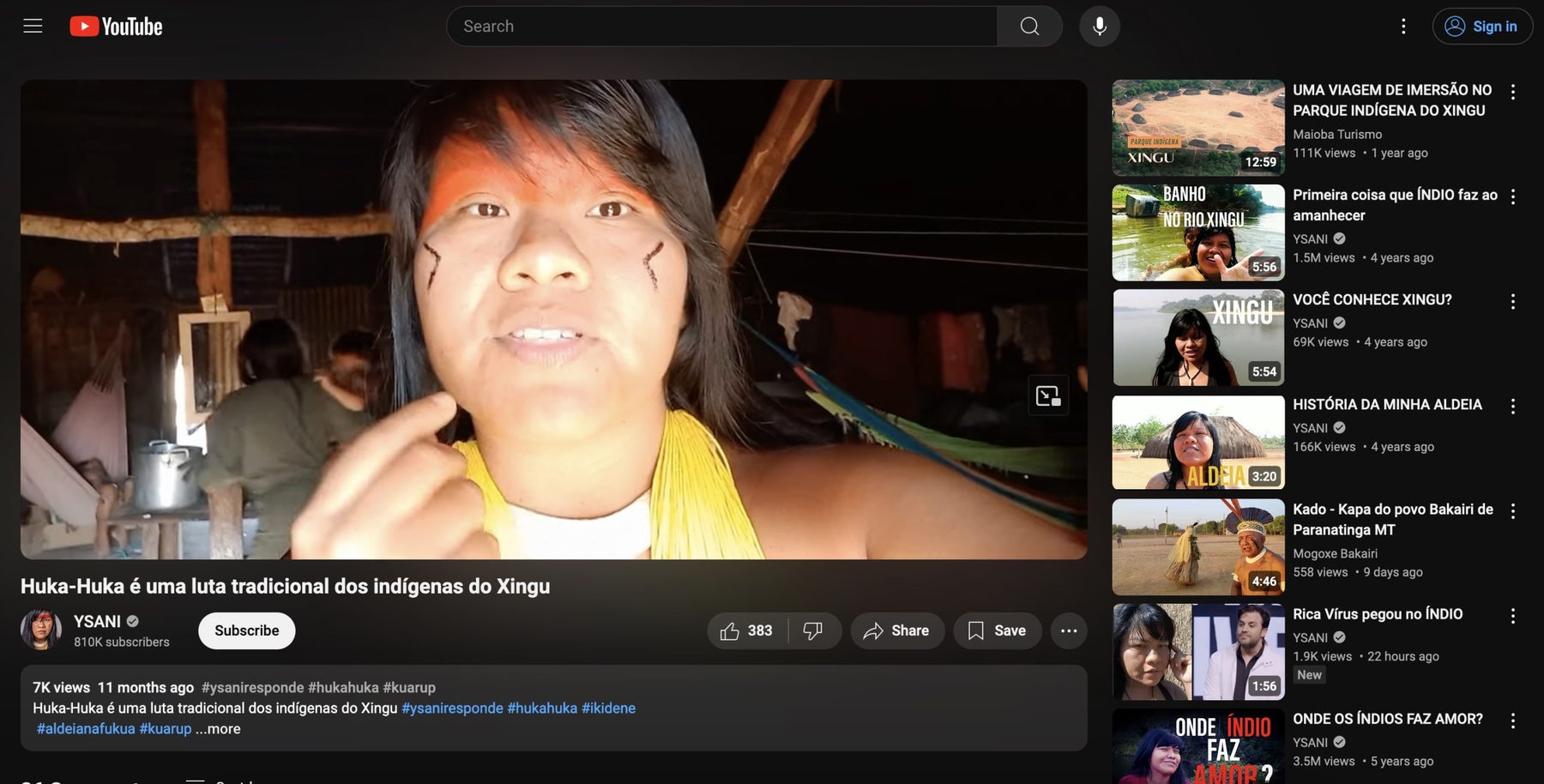
Task: Click Sign in
Action: pyautogui.click(x=1482, y=26)
